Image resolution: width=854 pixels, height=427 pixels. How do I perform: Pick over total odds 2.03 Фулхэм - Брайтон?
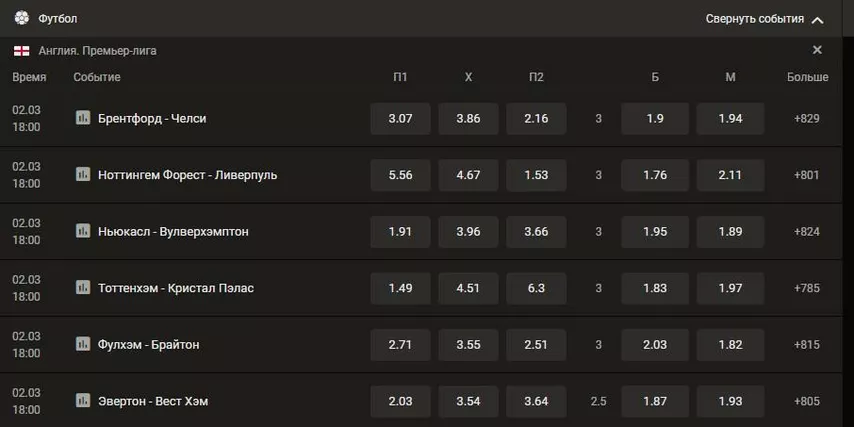pyautogui.click(x=655, y=345)
